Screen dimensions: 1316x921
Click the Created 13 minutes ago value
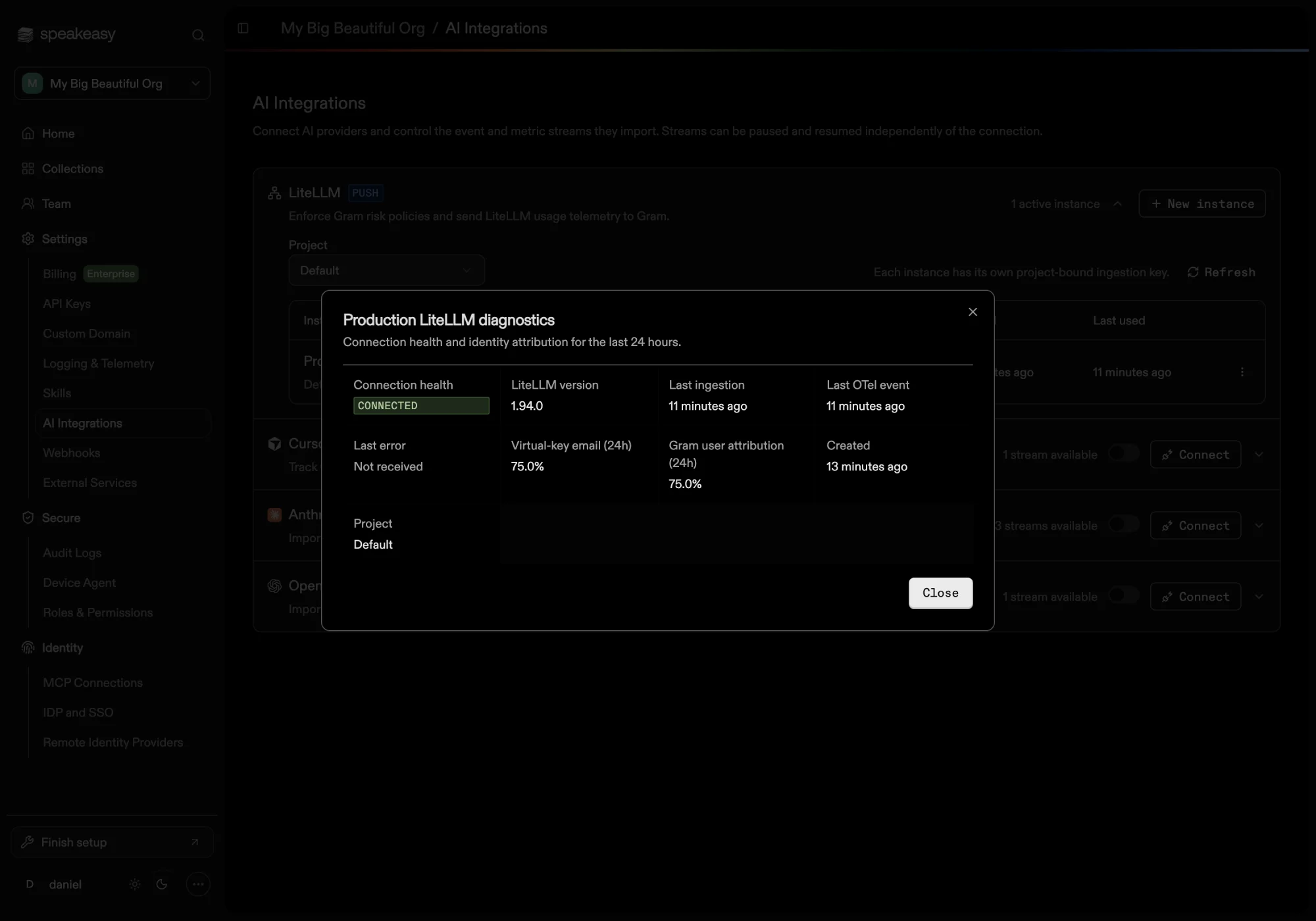867,466
